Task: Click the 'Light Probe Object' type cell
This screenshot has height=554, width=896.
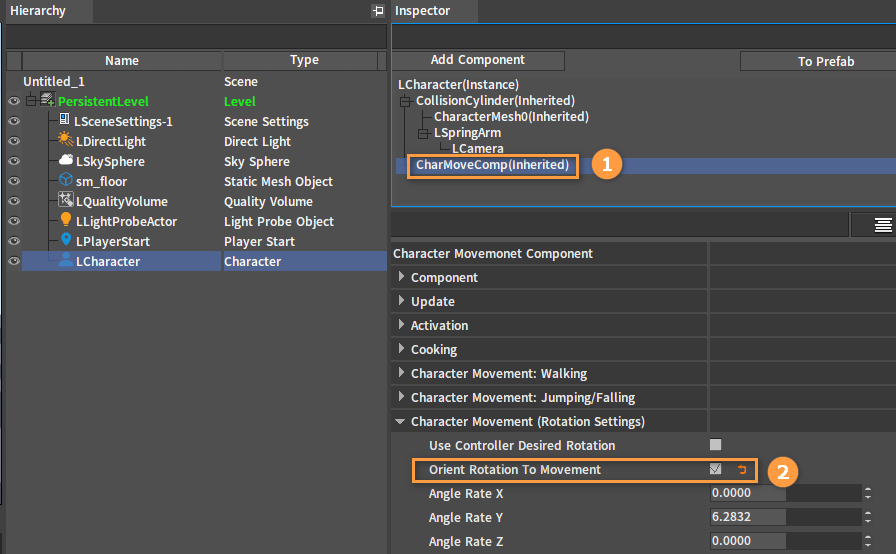Action: (279, 222)
